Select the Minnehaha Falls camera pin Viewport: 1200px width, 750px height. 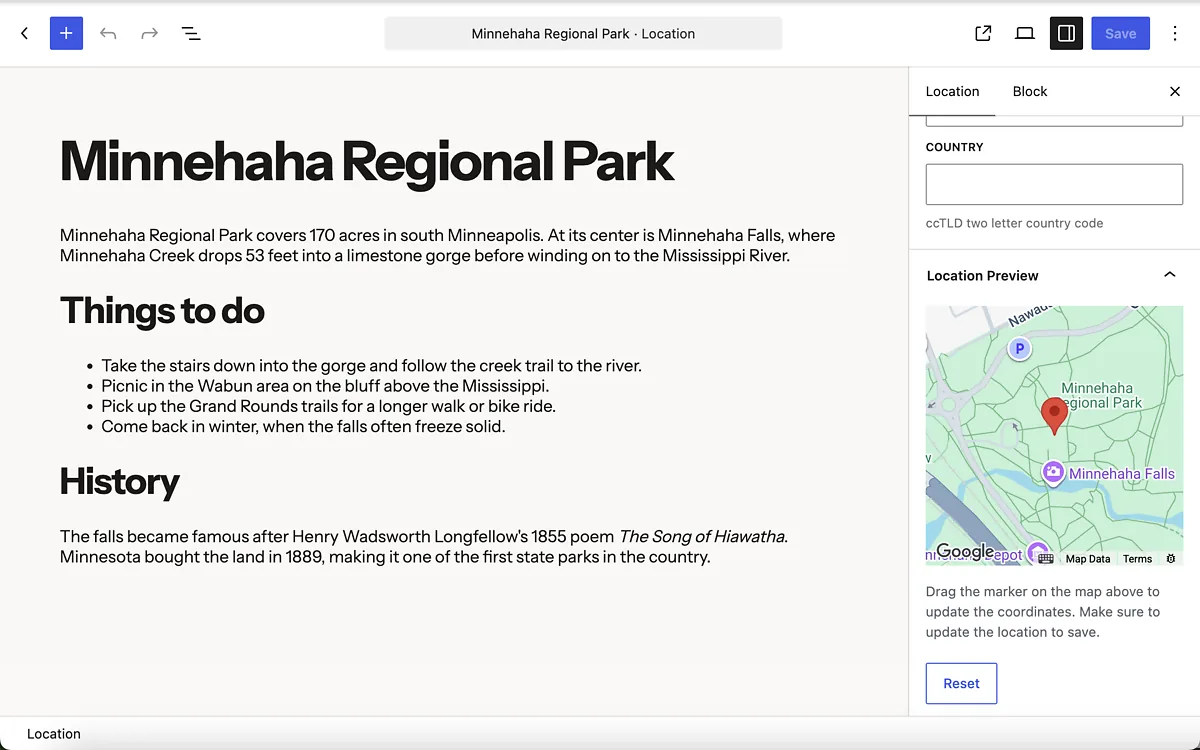[1053, 472]
